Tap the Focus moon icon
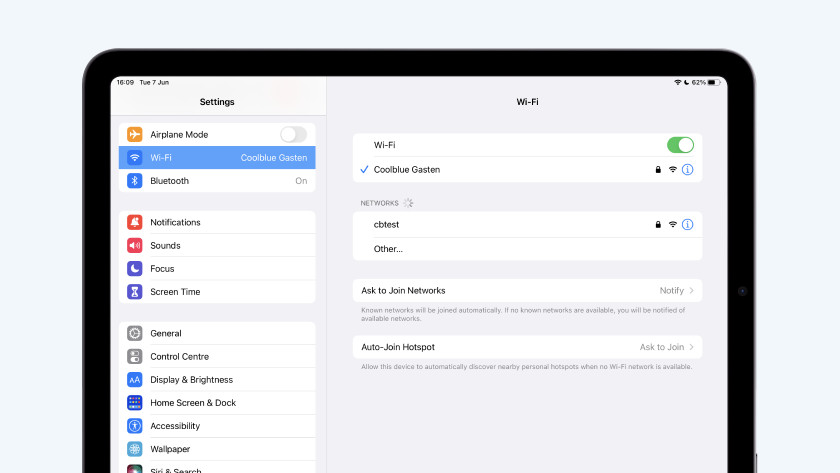 coord(135,268)
